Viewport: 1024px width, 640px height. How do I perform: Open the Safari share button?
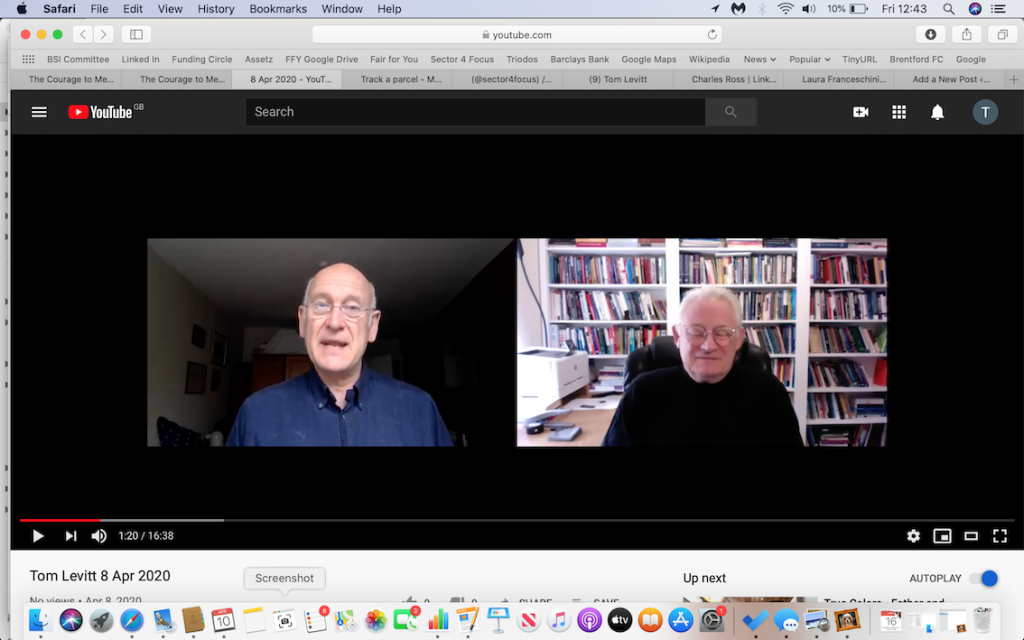[x=967, y=35]
